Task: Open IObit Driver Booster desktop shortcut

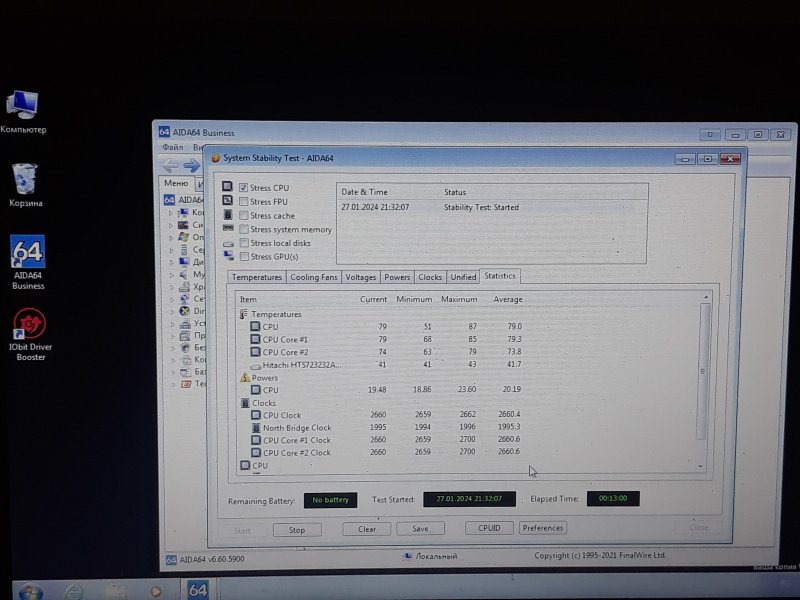Action: 29,325
